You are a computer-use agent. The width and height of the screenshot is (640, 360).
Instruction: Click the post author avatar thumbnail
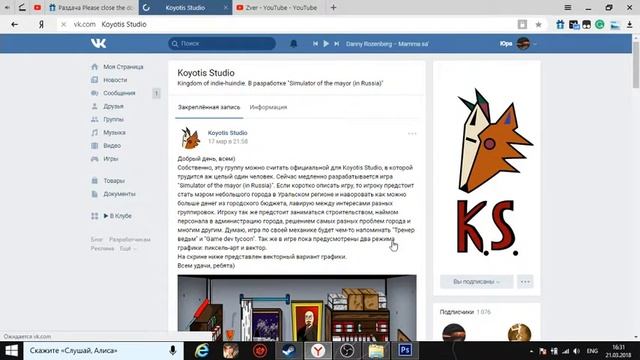[x=190, y=138]
